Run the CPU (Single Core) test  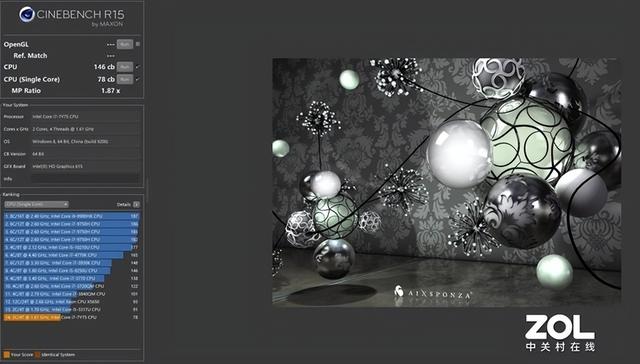pos(125,79)
